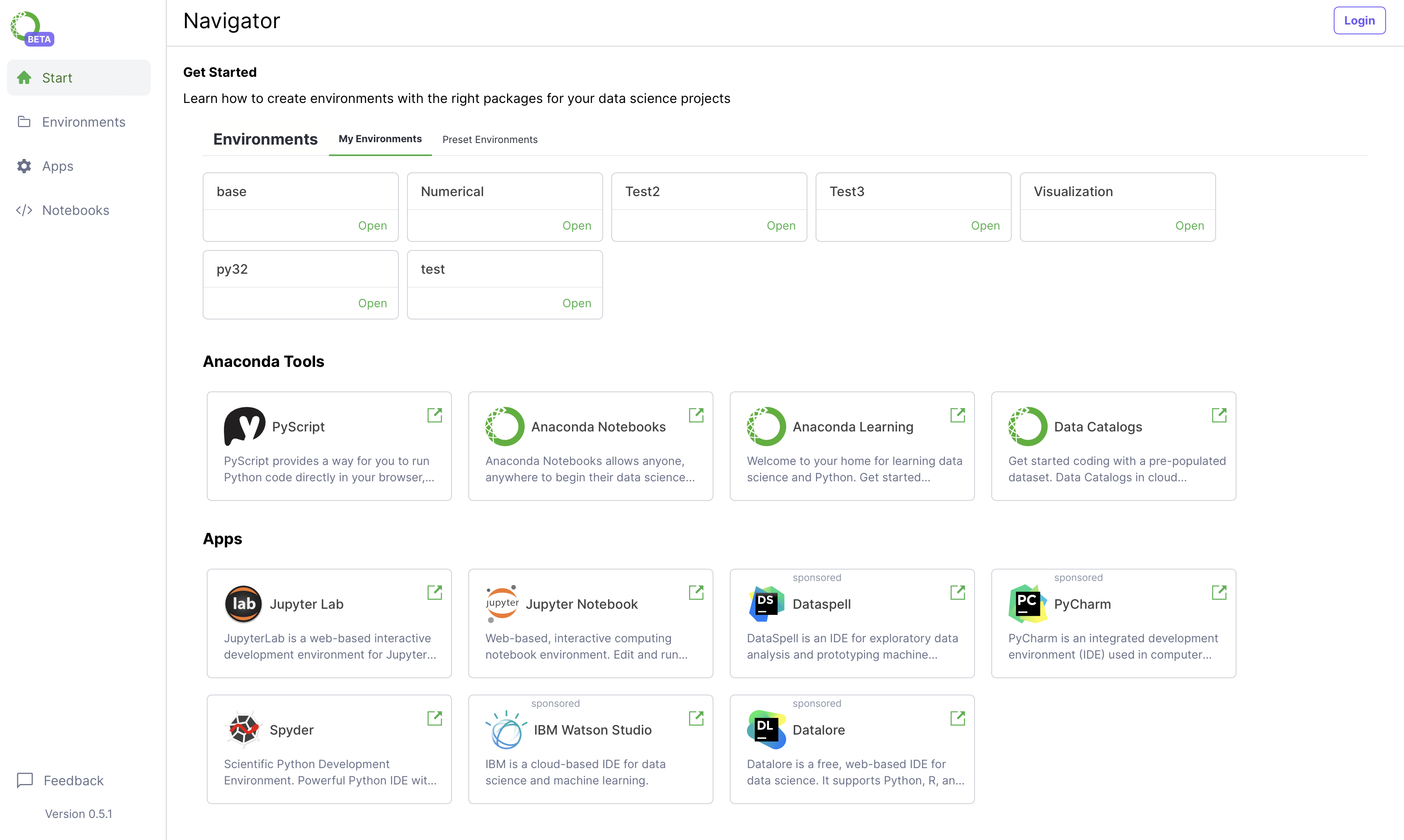Viewport: 1404px width, 840px height.
Task: Open the Visualization environment
Action: [x=1189, y=225]
